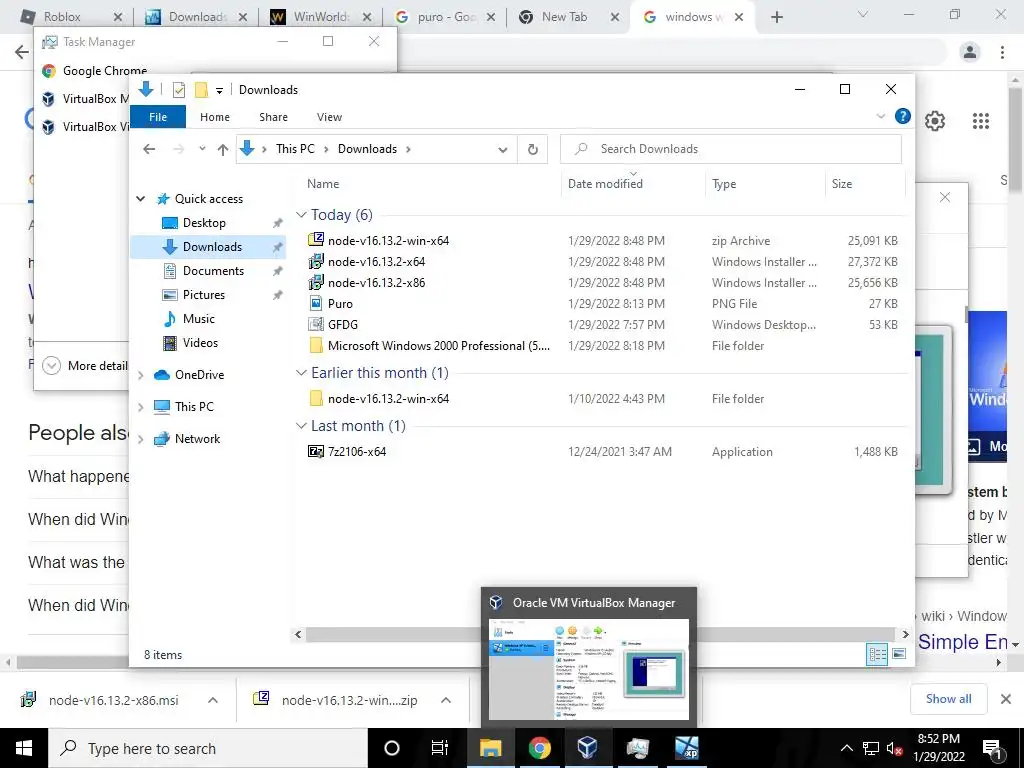
Task: Open Chrome settings gear icon
Action: 935,121
